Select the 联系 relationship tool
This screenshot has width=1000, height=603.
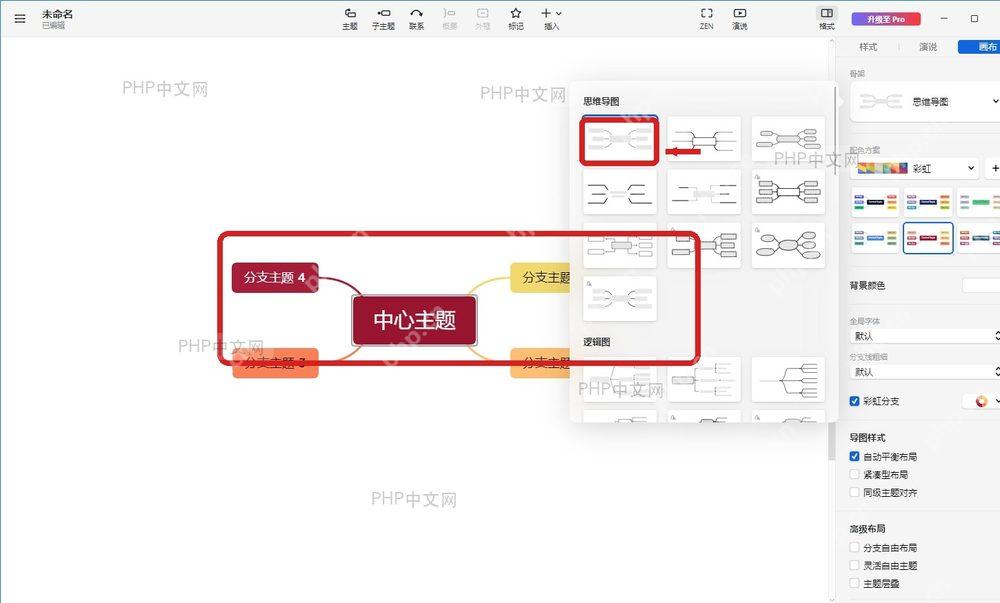416,18
